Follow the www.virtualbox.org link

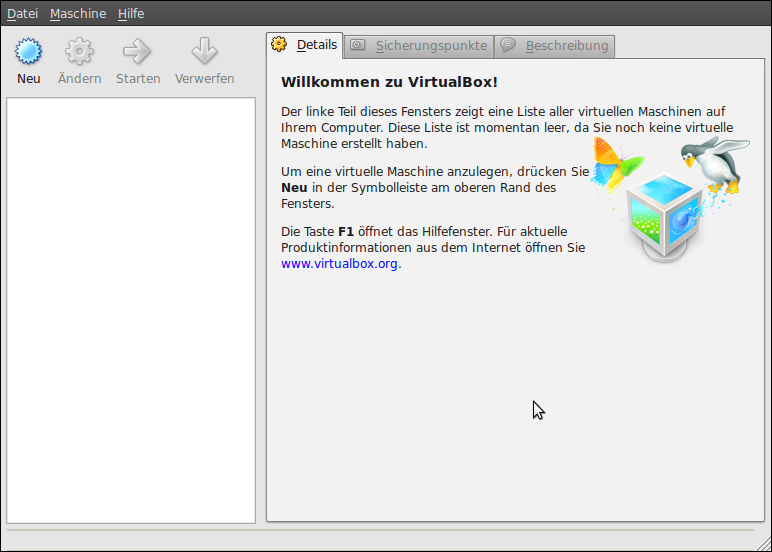point(339,264)
